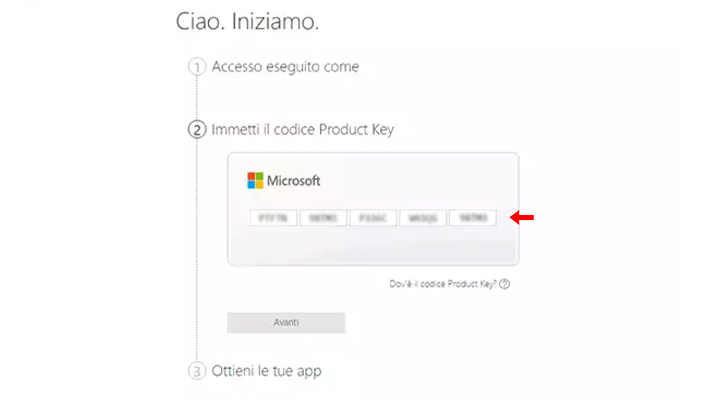This screenshot has width=705, height=400.
Task: Focus the first product key field
Action: pos(272,217)
